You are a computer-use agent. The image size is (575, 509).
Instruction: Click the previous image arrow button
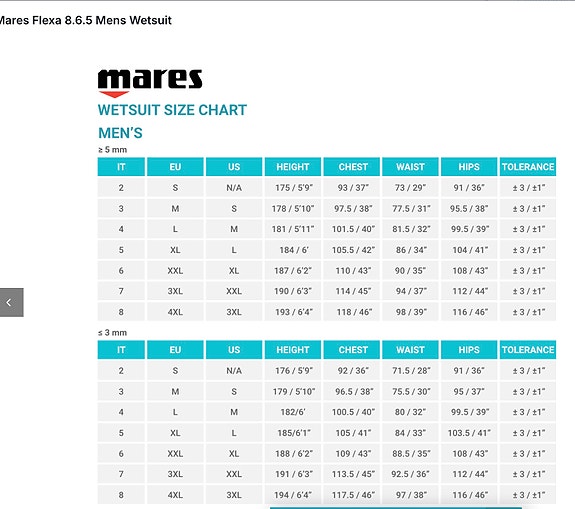click(x=11, y=302)
